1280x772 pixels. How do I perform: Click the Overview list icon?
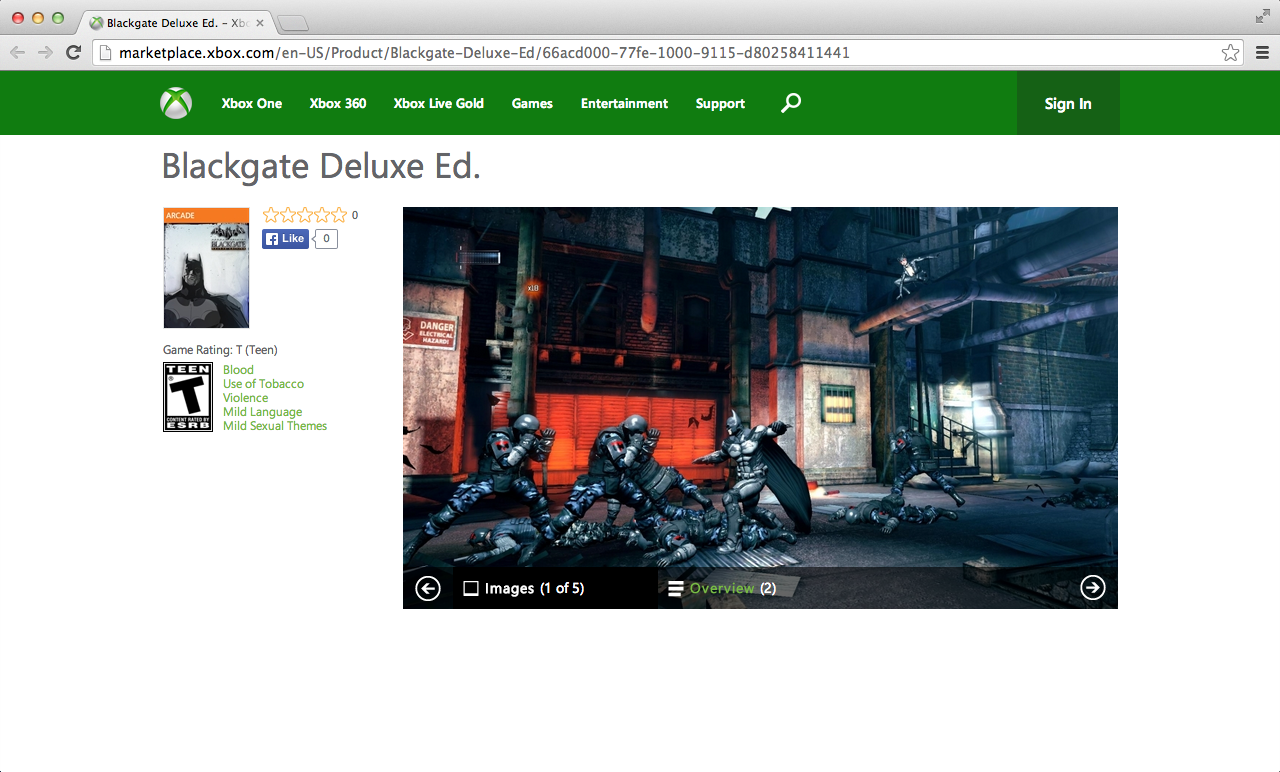(676, 589)
